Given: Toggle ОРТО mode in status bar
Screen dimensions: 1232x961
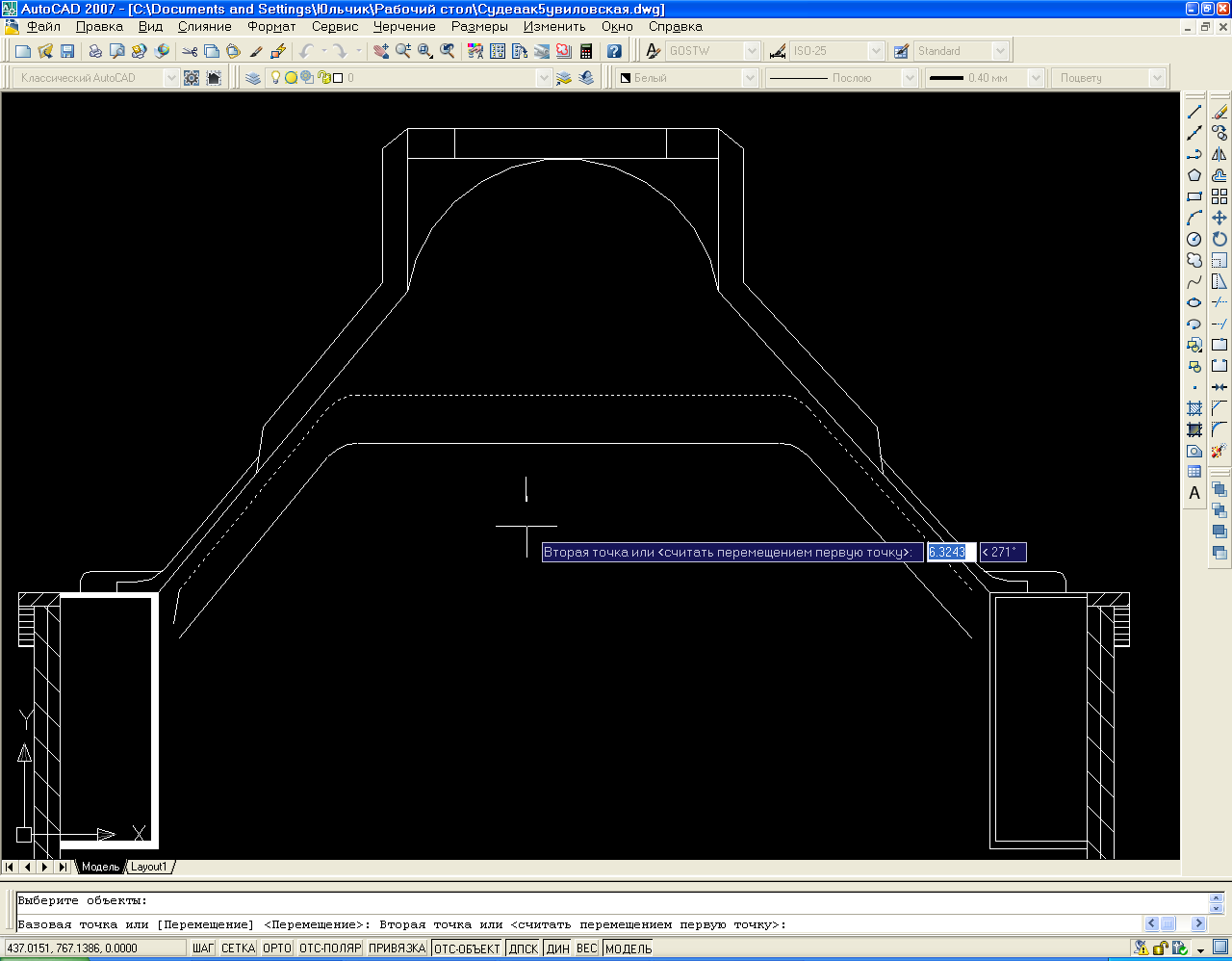Looking at the screenshot, I should tap(277, 948).
